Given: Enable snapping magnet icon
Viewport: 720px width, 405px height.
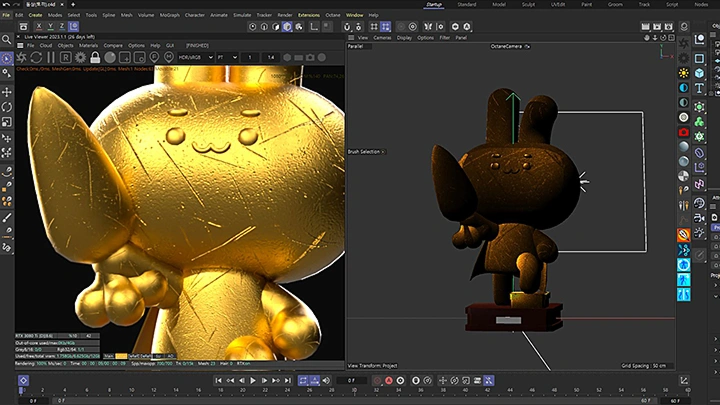Looking at the screenshot, I should point(347,27).
